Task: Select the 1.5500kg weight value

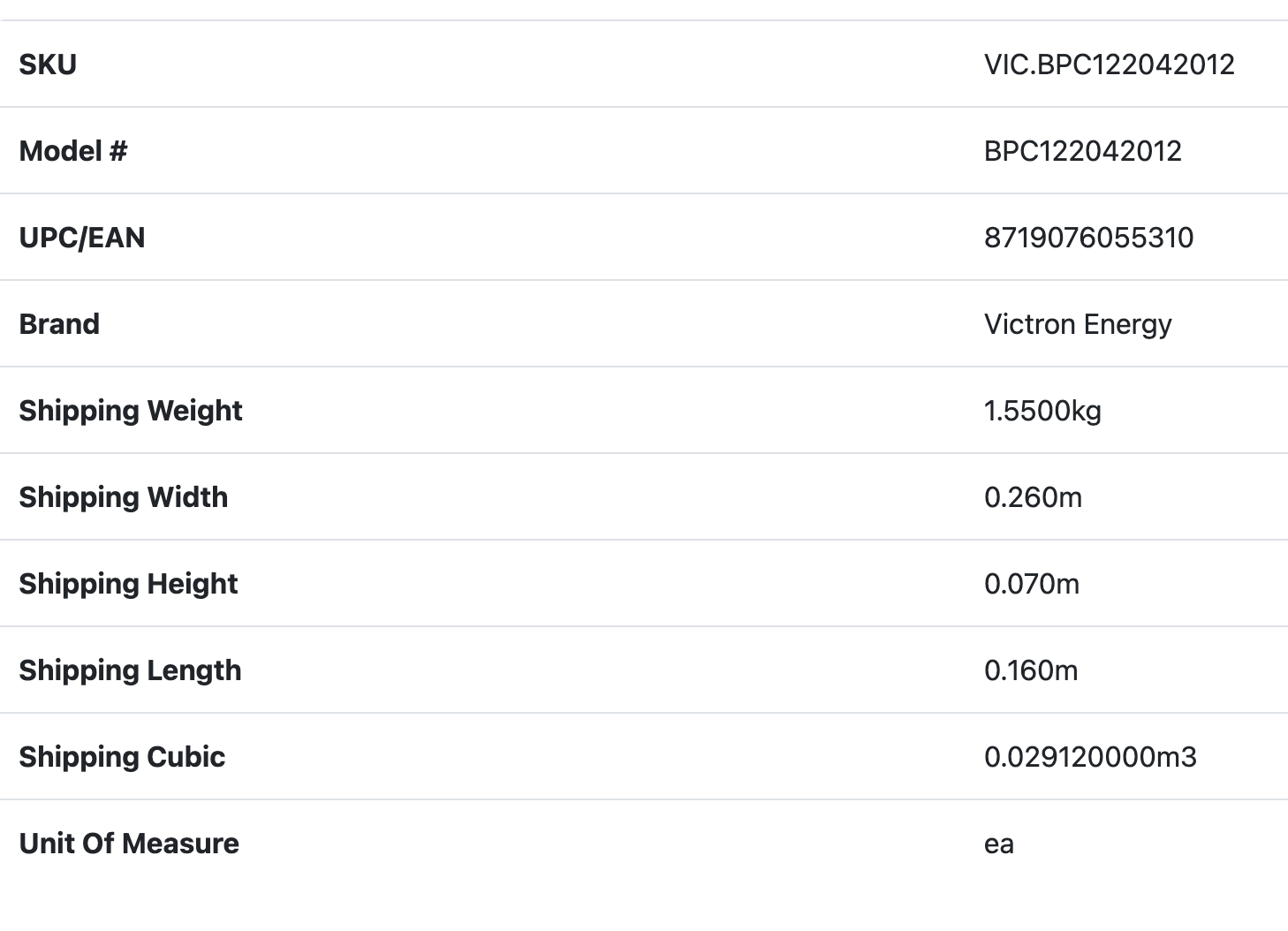Action: [x=1042, y=411]
